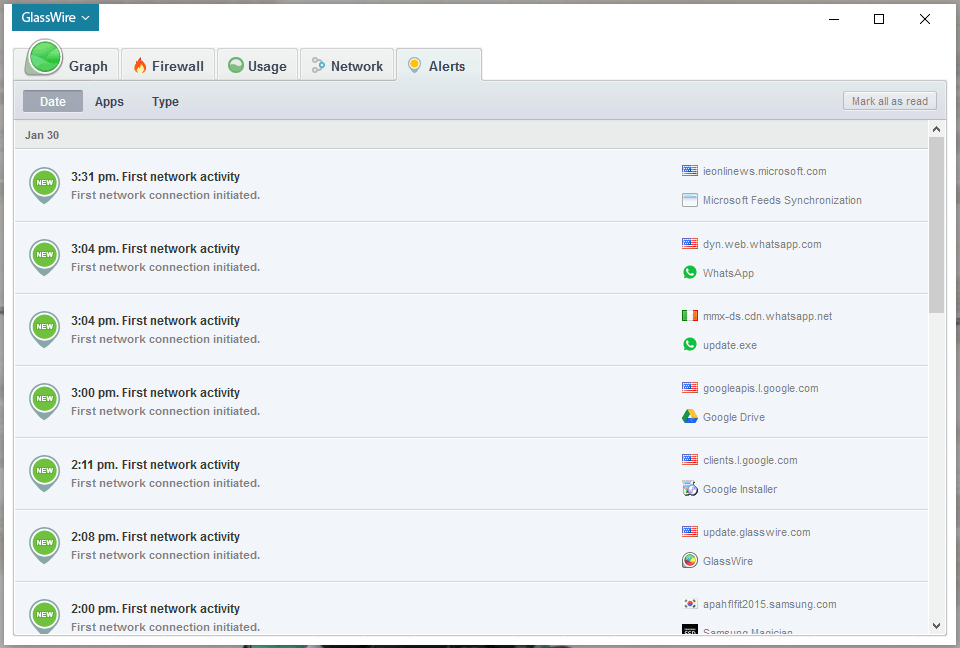Click apahflfit2015.samsung.com host name
960x648 pixels.
click(770, 604)
